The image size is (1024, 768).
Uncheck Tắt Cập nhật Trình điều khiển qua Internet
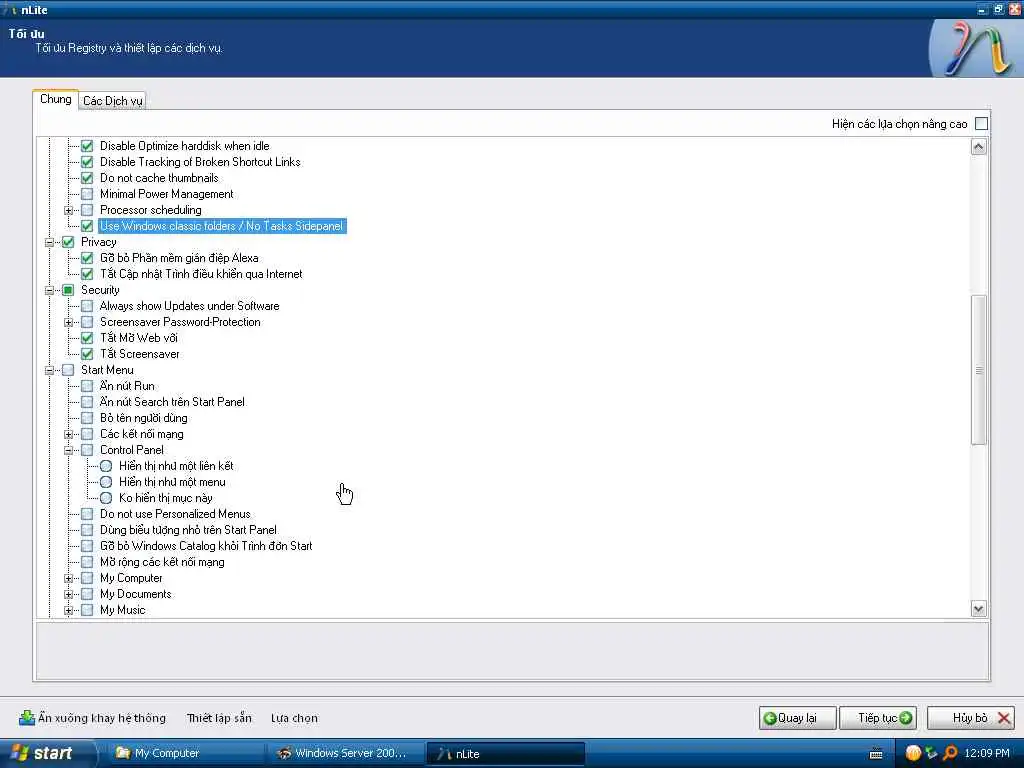click(87, 274)
